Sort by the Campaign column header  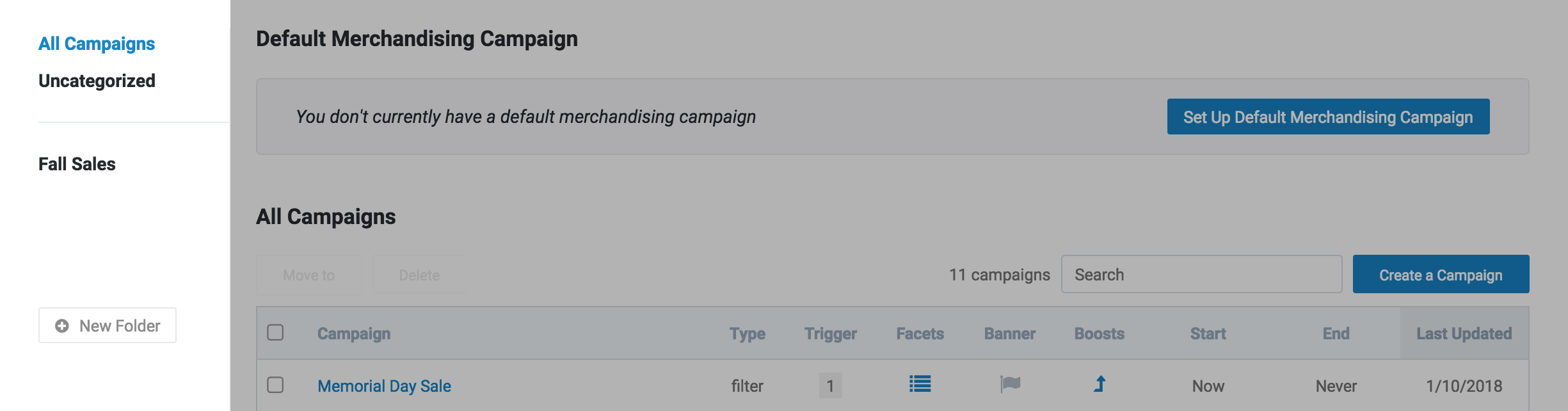click(354, 334)
